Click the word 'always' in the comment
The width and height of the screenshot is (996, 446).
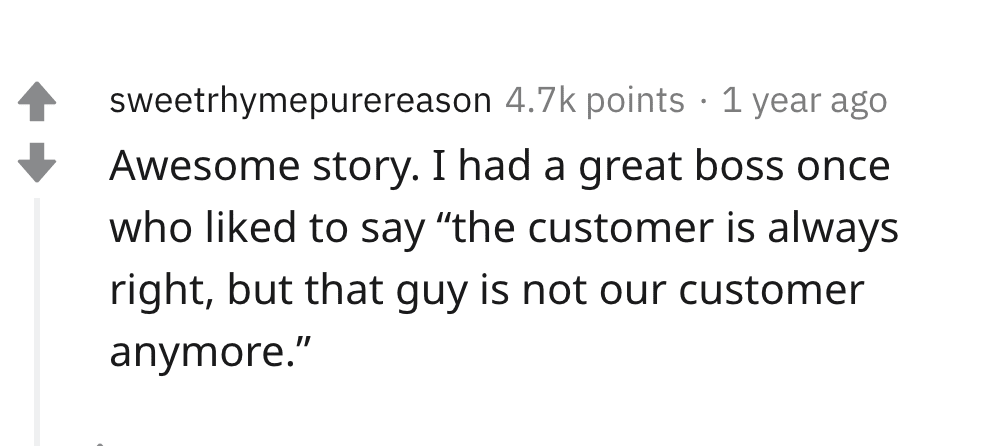pyautogui.click(x=833, y=229)
